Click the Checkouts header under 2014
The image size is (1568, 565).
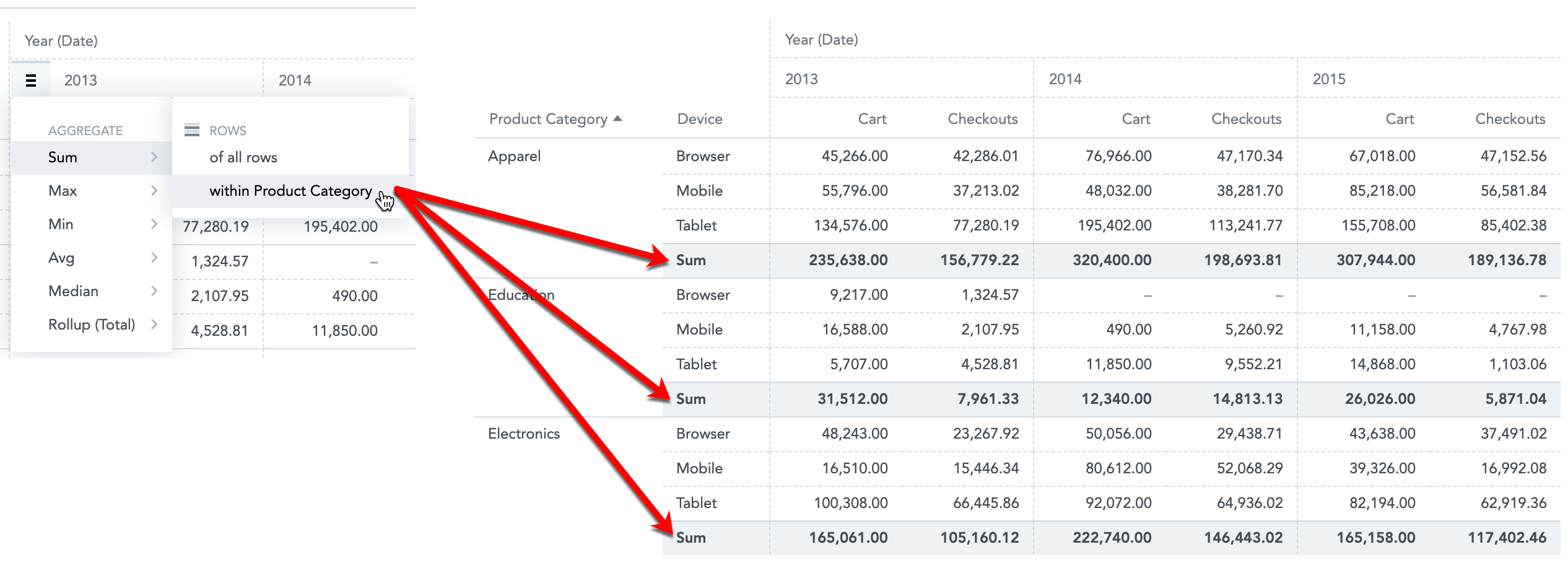1246,119
